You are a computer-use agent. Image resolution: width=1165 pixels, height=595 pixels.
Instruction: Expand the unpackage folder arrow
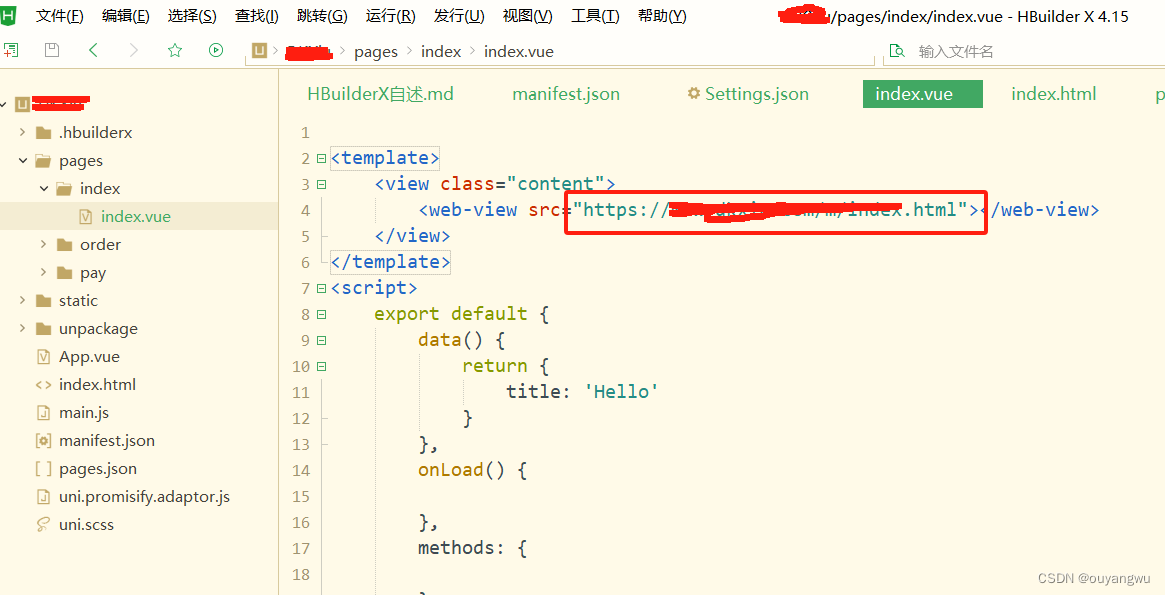tap(22, 328)
